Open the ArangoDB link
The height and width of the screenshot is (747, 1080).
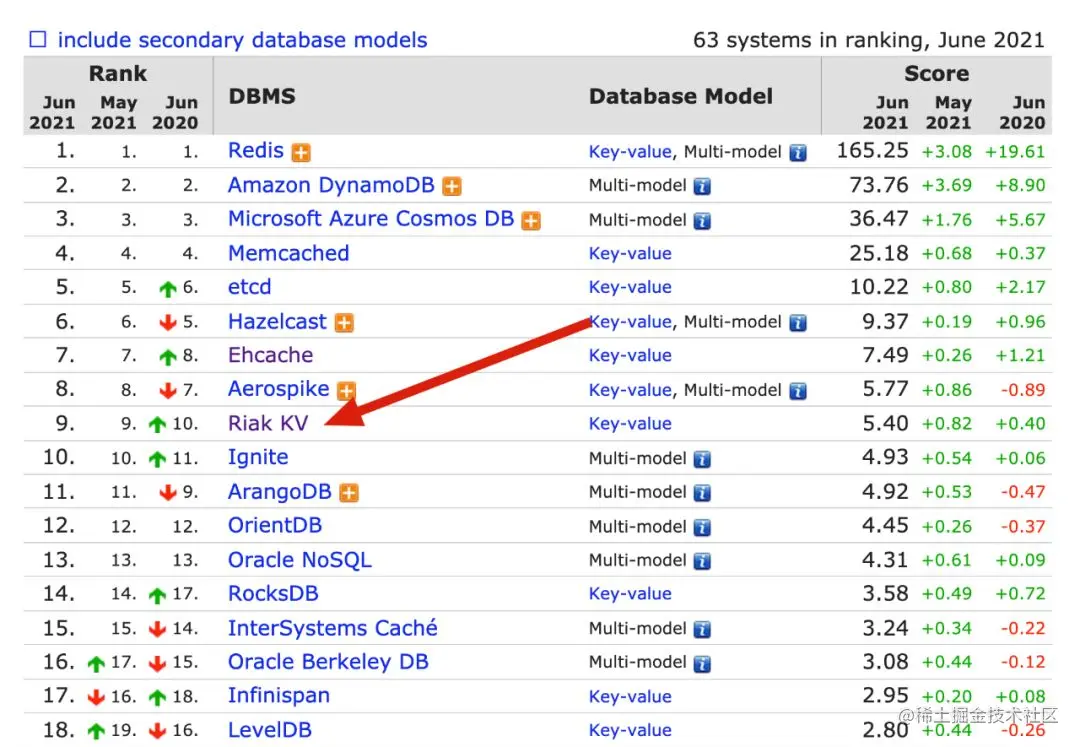280,491
